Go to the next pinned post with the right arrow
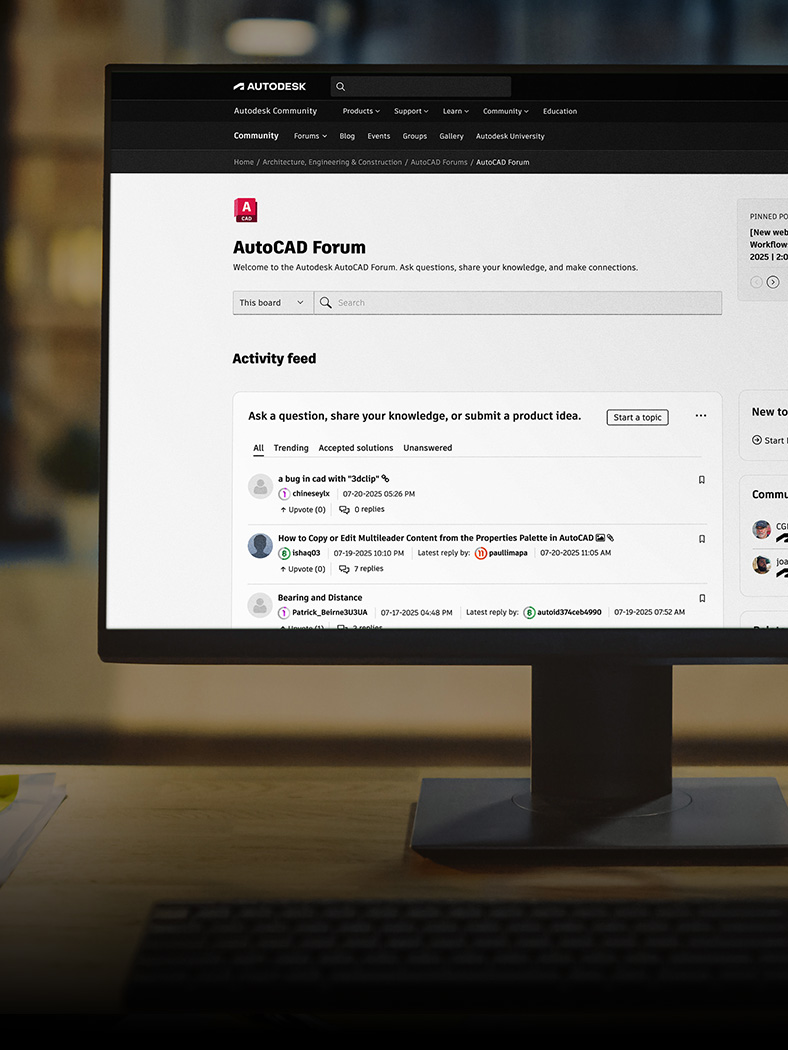This screenshot has width=788, height=1050. coord(773,282)
